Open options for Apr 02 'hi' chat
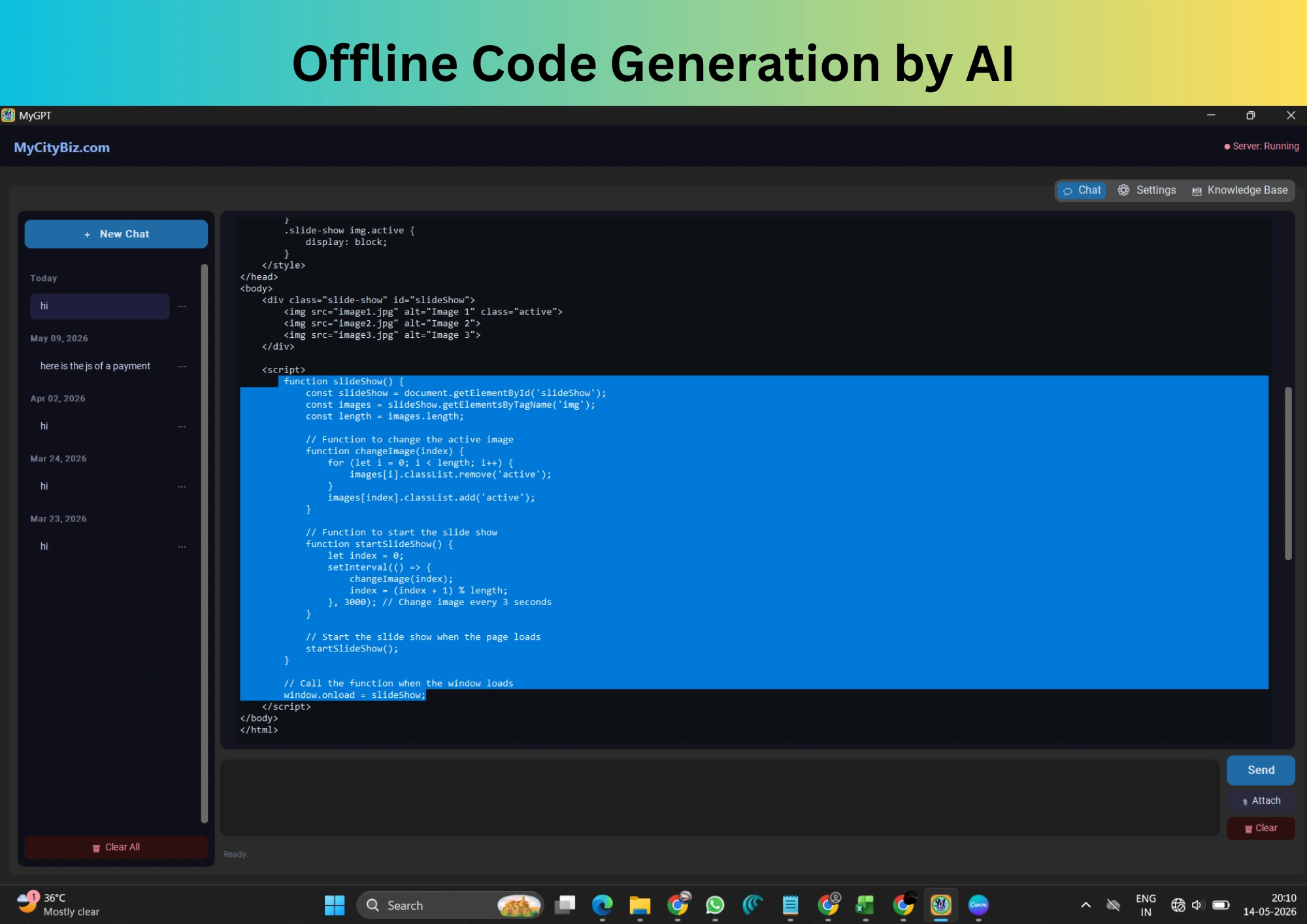 (182, 426)
